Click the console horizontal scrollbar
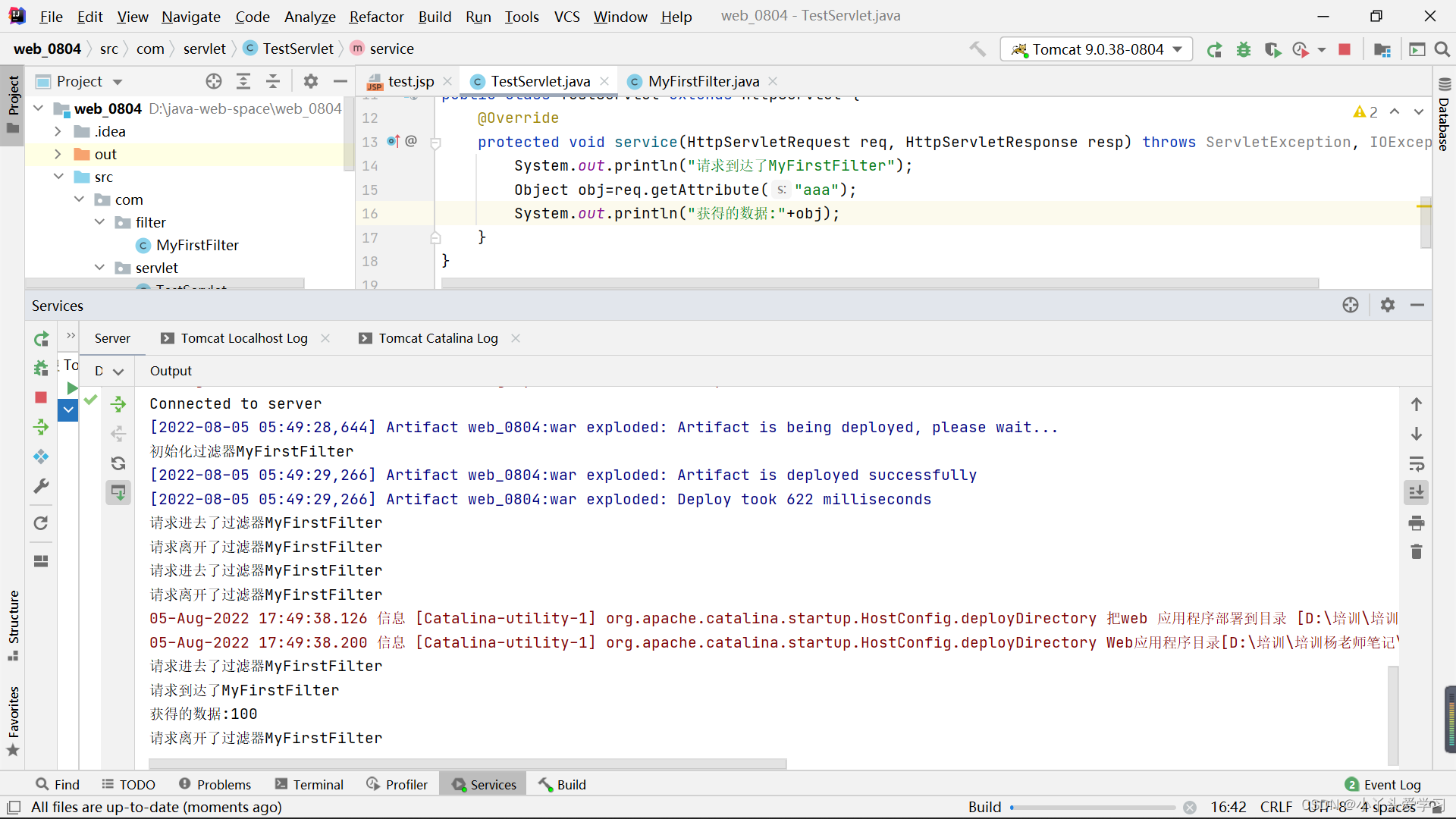 468,764
